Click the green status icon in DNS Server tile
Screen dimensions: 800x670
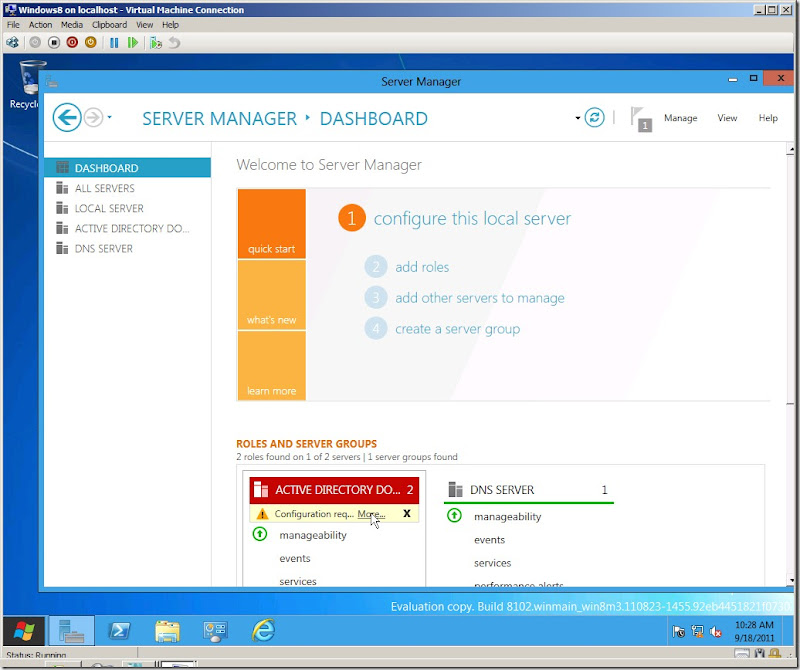454,515
